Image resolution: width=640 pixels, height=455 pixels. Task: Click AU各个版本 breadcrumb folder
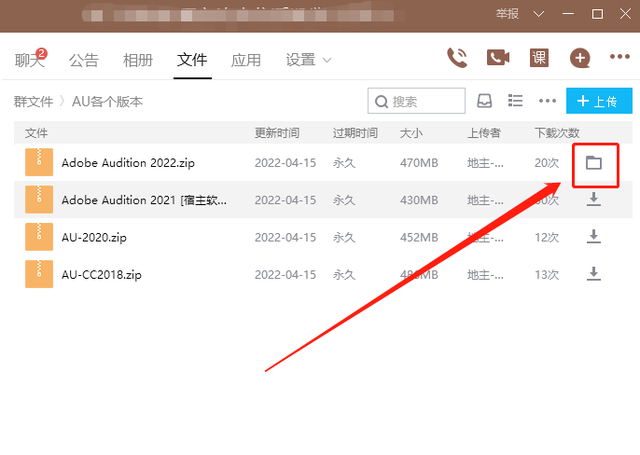point(107,102)
